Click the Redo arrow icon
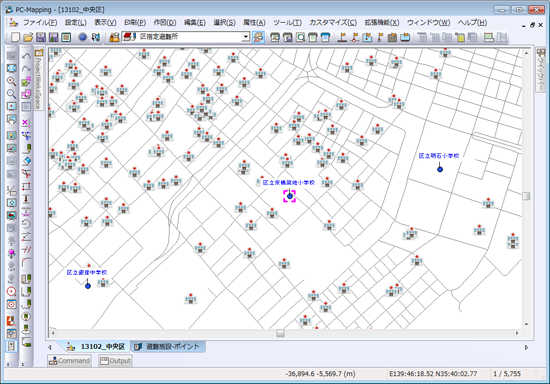Viewport: 550px width, 384px height. pos(26,69)
